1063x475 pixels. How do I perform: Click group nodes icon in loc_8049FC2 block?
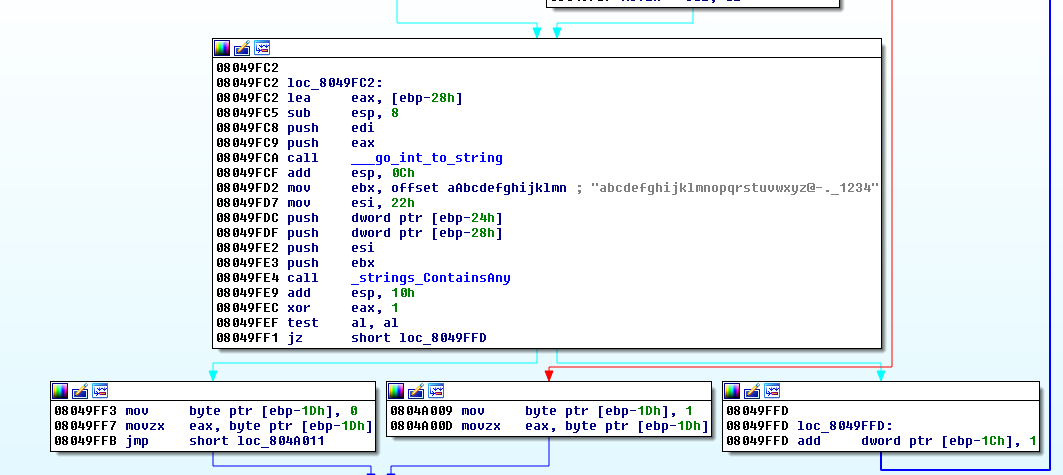262,48
